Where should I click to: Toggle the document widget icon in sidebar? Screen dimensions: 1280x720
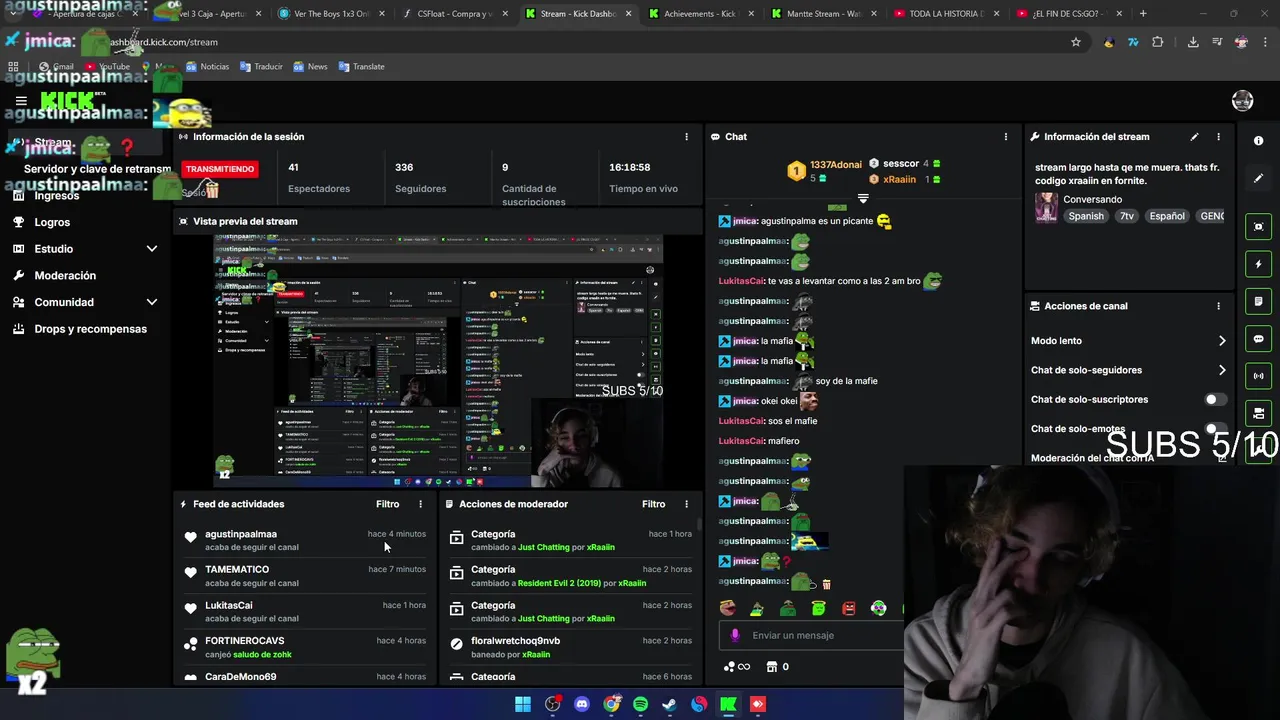[1258, 301]
